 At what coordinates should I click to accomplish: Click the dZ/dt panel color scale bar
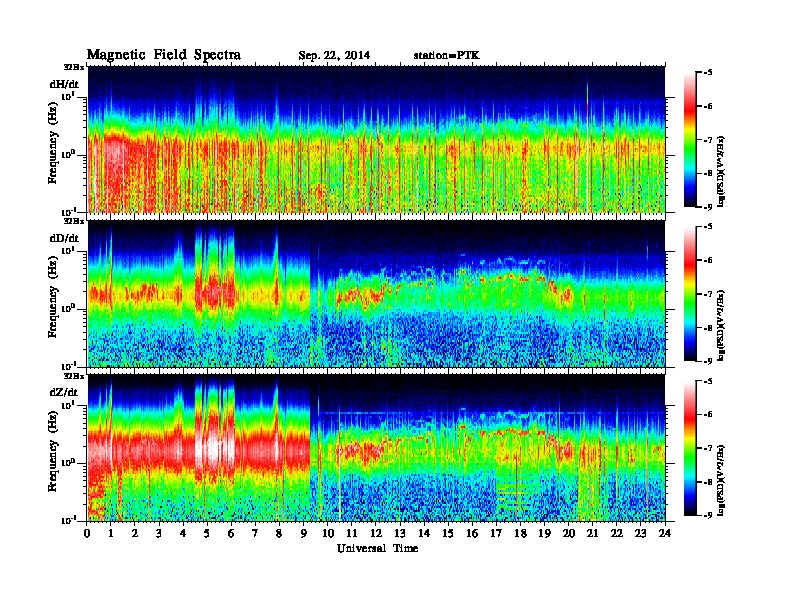click(690, 448)
